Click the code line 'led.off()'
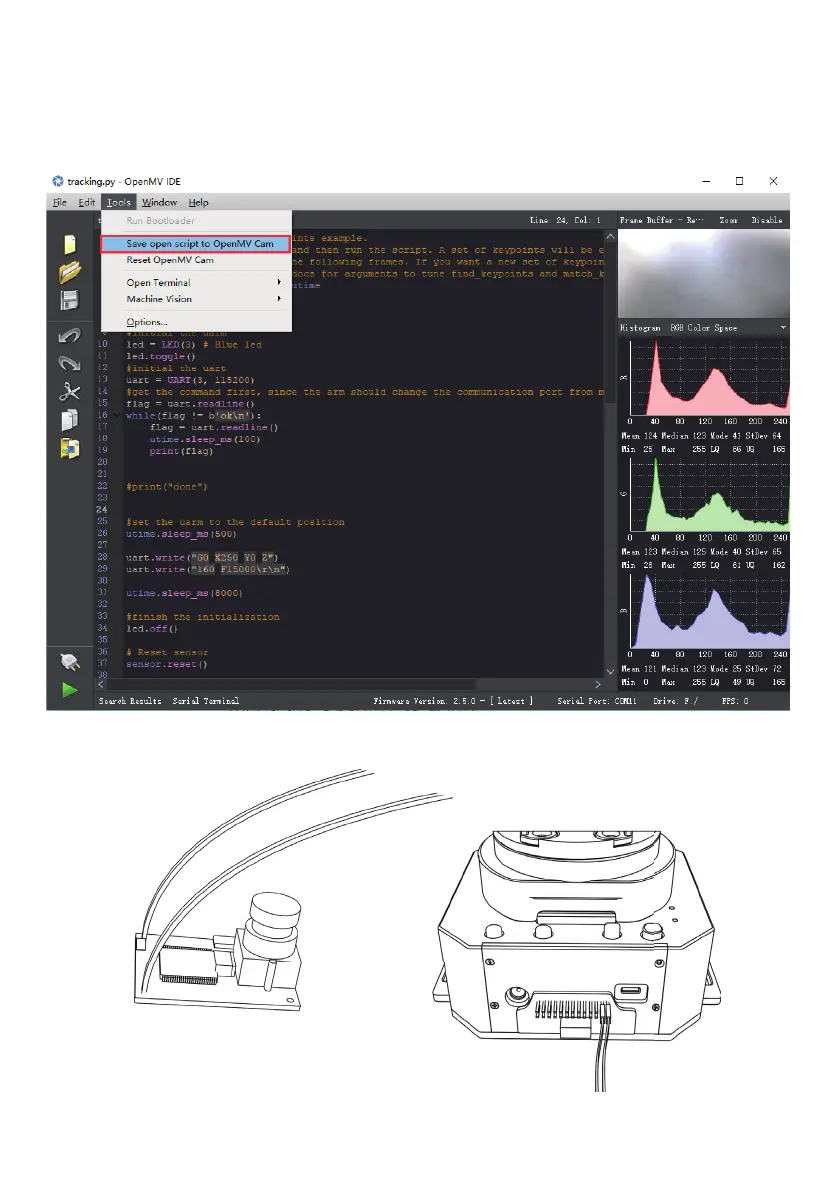The width and height of the screenshot is (839, 1191). click(152, 629)
